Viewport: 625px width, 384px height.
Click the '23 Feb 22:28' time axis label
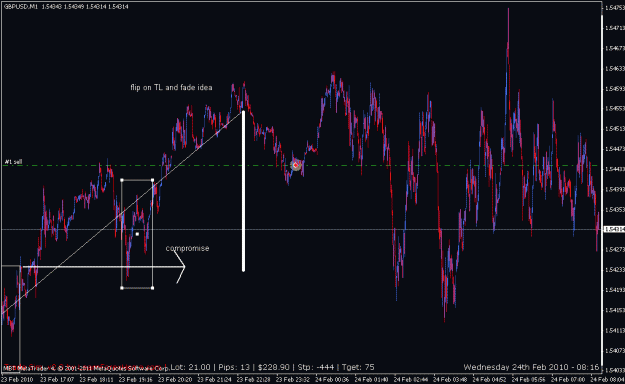(254, 380)
